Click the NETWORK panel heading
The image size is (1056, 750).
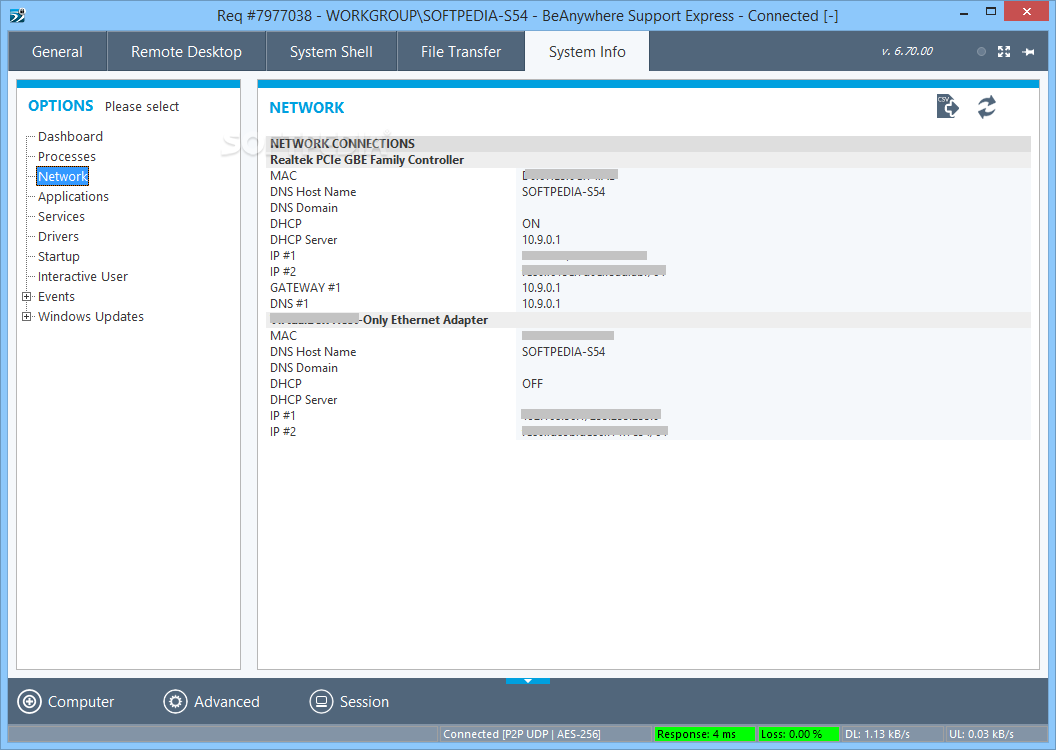pos(306,108)
